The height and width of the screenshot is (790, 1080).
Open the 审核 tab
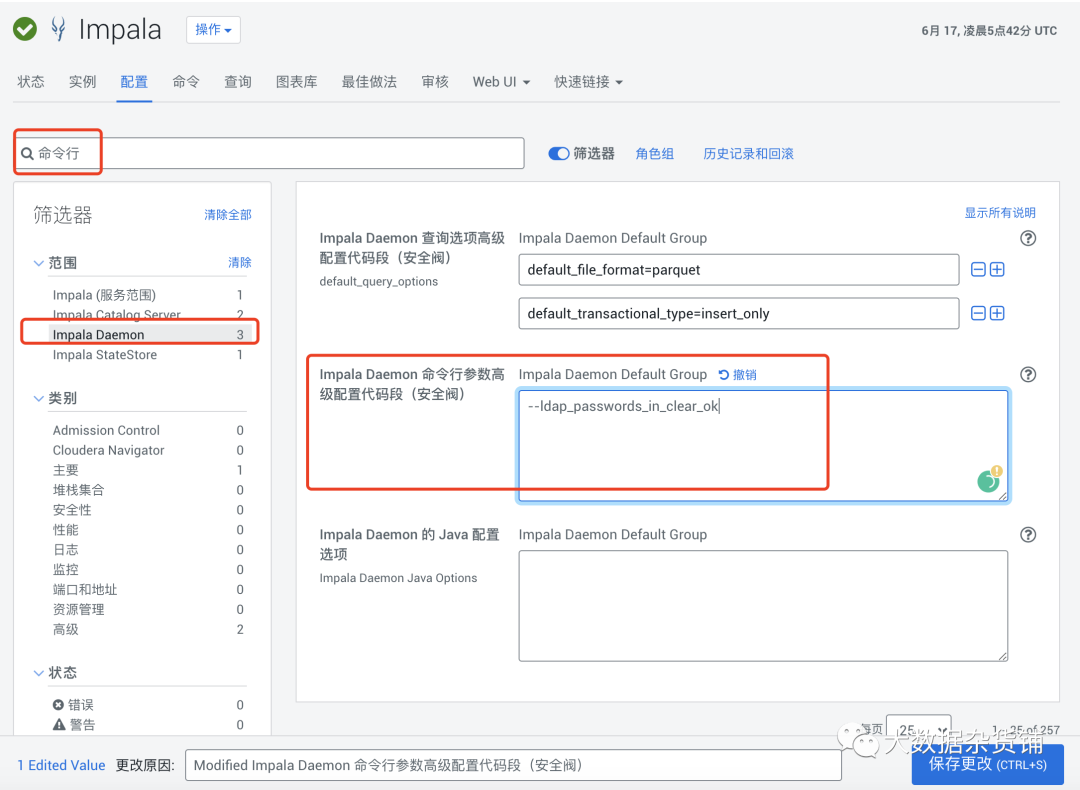tap(435, 82)
